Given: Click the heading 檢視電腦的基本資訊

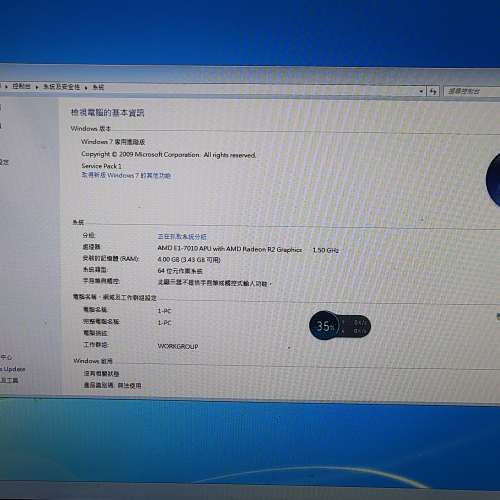Looking at the screenshot, I should pos(107,113).
